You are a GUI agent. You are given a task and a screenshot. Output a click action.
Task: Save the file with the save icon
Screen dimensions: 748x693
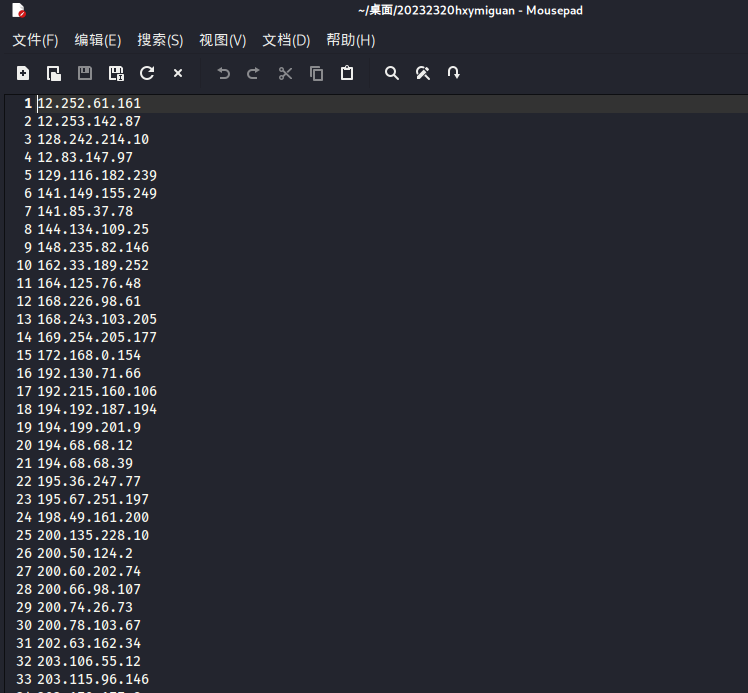click(85, 73)
